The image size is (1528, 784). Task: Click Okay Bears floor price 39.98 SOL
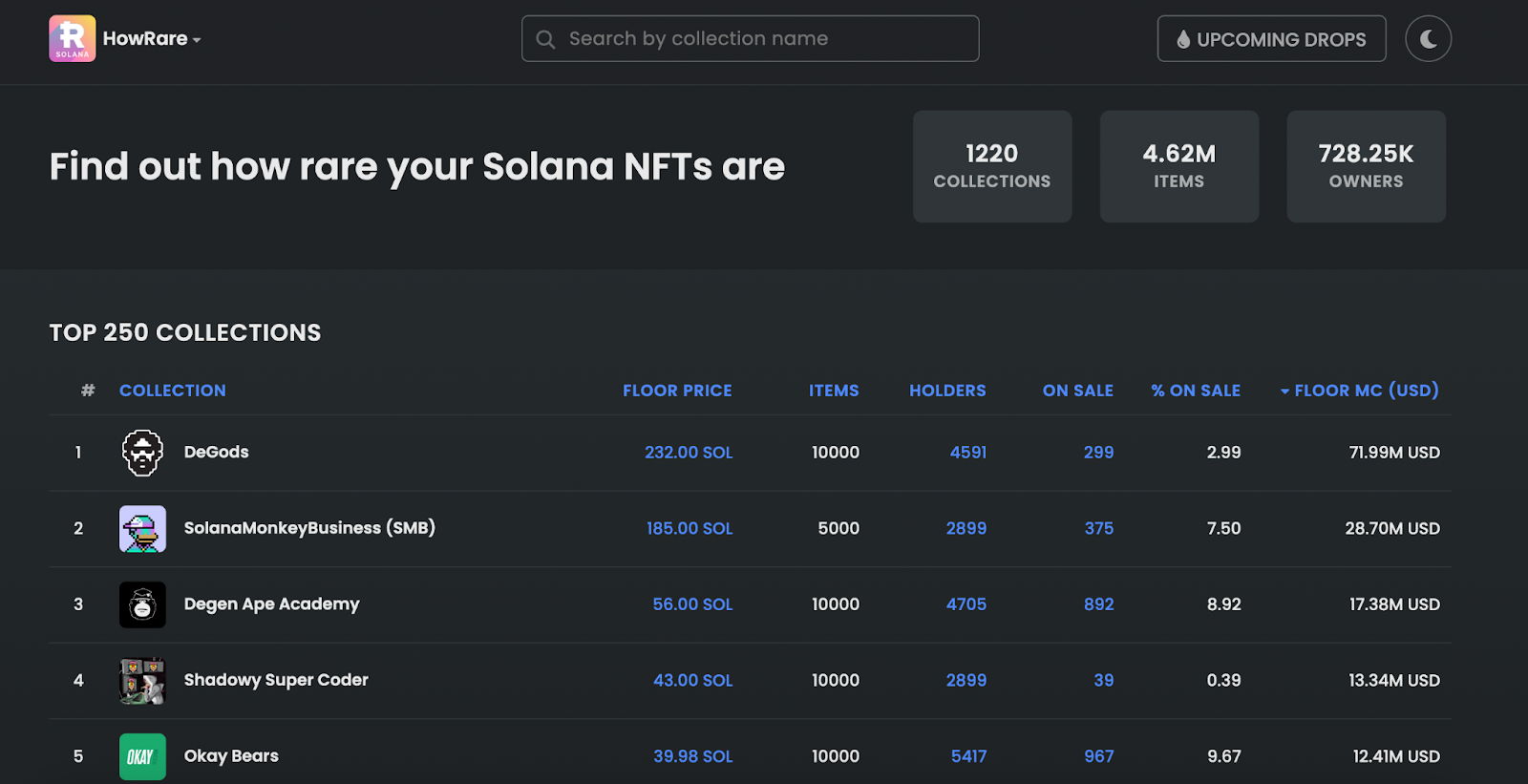click(x=692, y=756)
